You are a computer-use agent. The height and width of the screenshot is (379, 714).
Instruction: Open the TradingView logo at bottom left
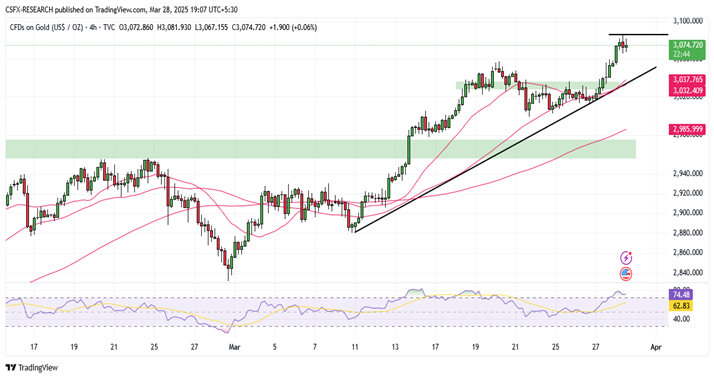[32, 368]
